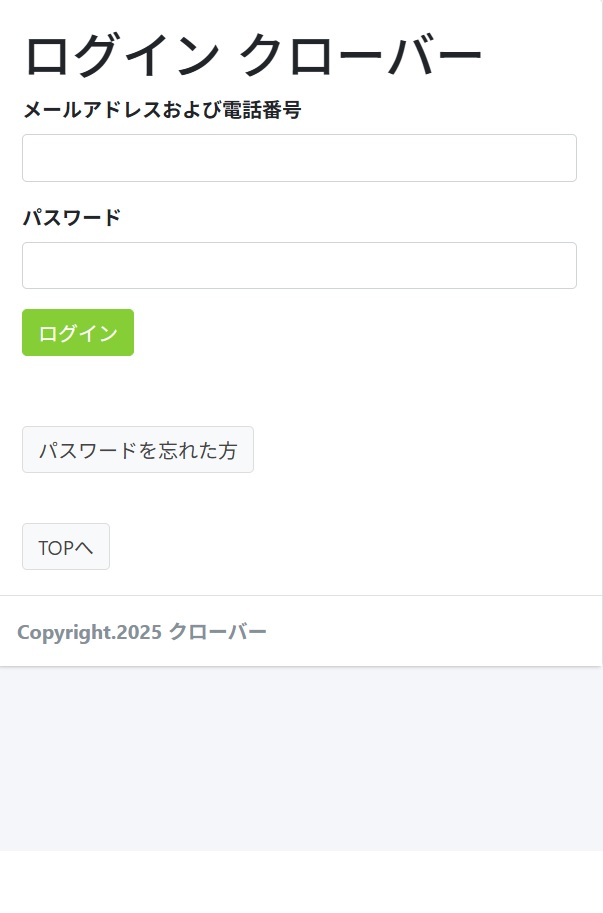Viewport: 603px width, 913px height.
Task: Select the forgot password button
Action: [x=138, y=450]
